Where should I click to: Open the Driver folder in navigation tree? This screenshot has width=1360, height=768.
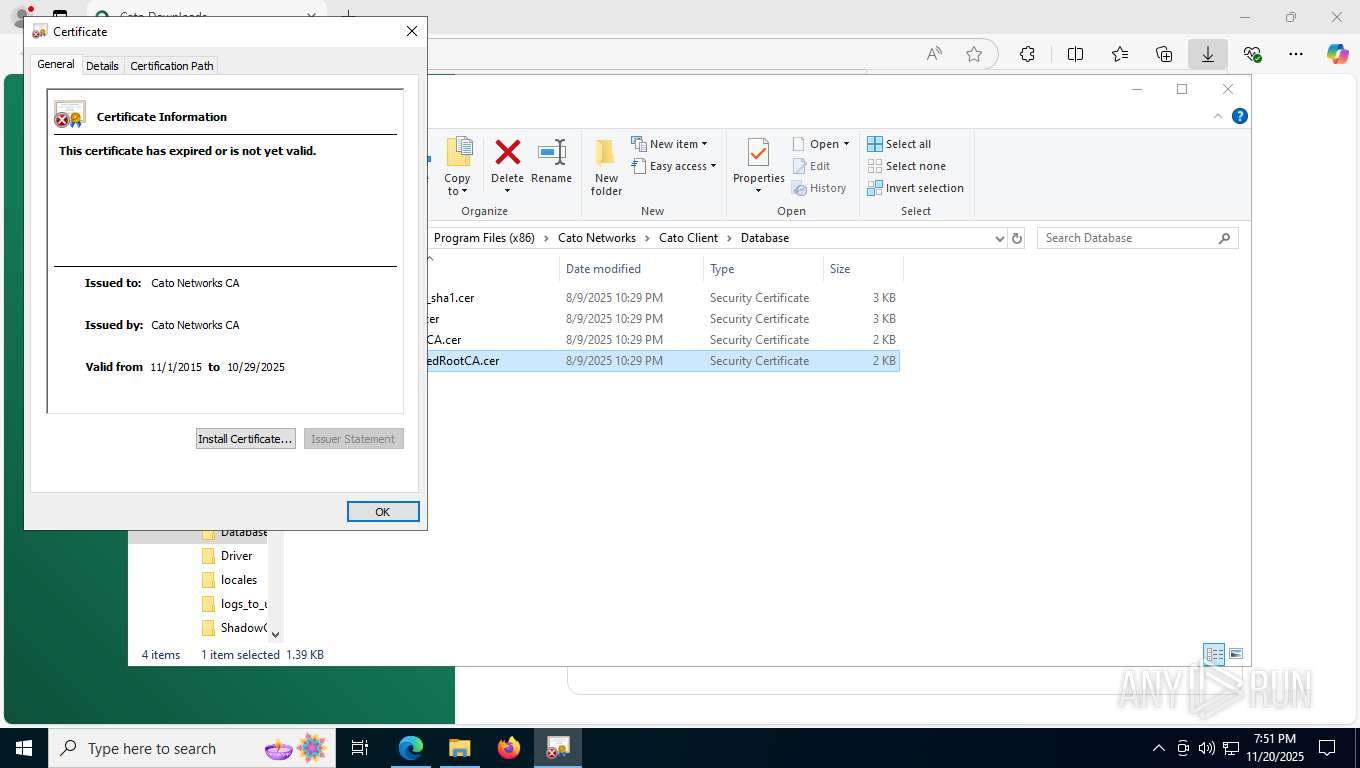point(236,556)
